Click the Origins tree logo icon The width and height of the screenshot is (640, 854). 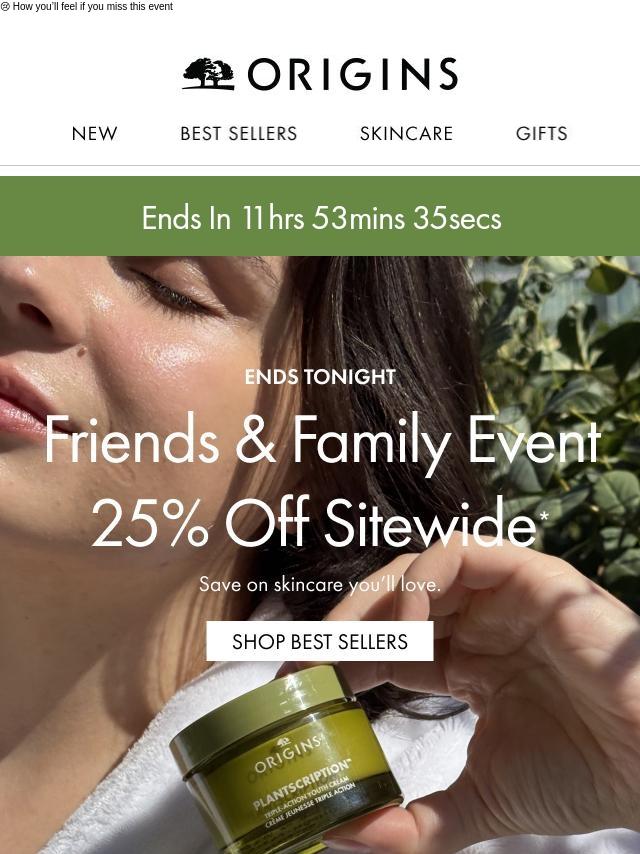point(209,74)
